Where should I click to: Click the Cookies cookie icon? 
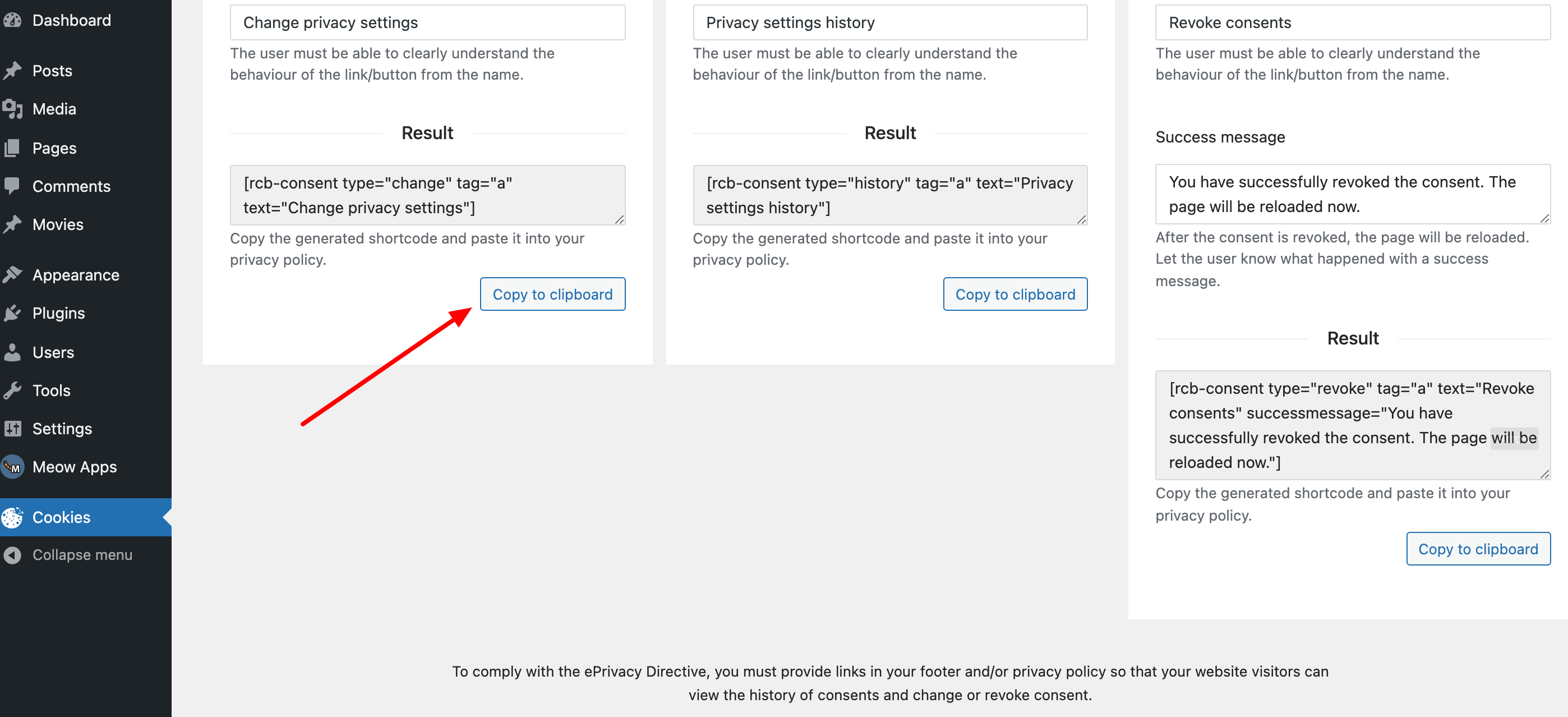(x=12, y=517)
